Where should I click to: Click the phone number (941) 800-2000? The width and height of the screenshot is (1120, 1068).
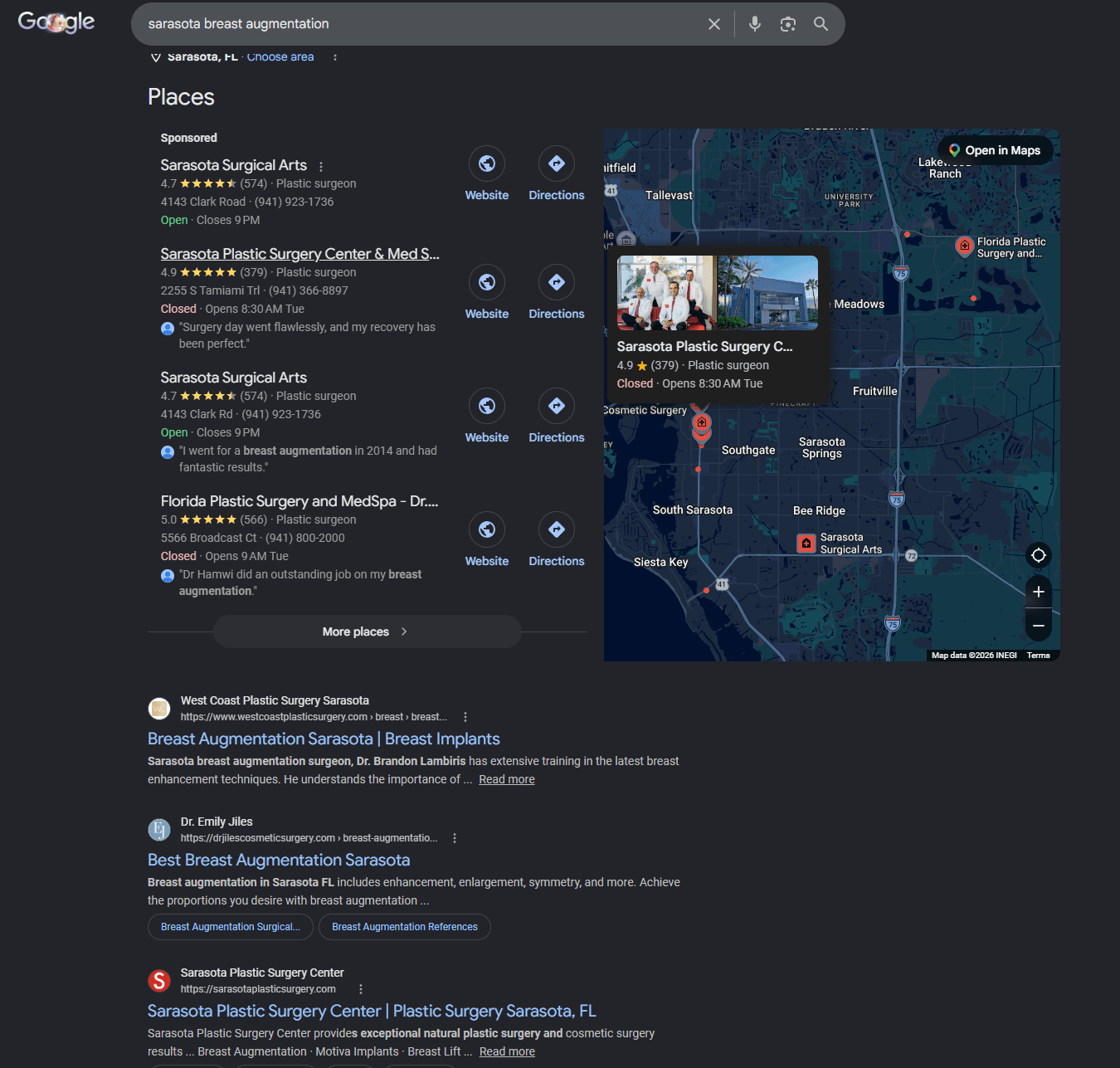coord(305,538)
